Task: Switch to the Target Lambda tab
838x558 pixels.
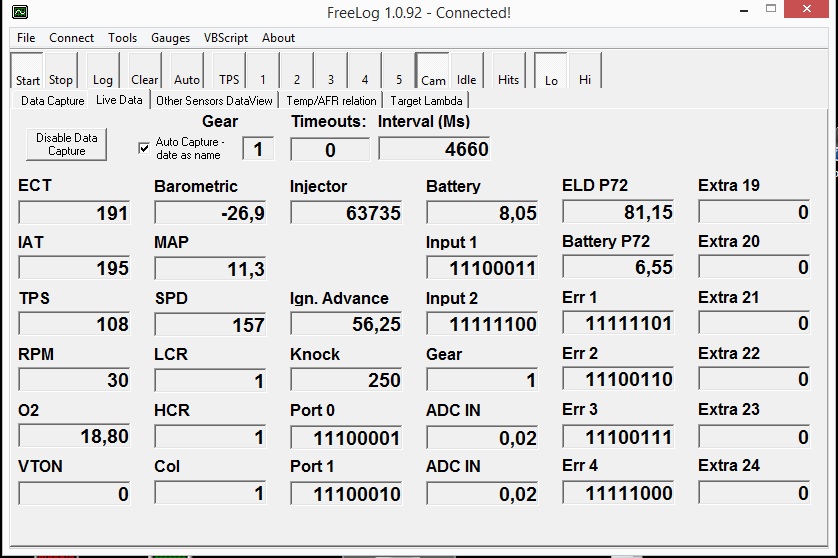Action: tap(426, 101)
